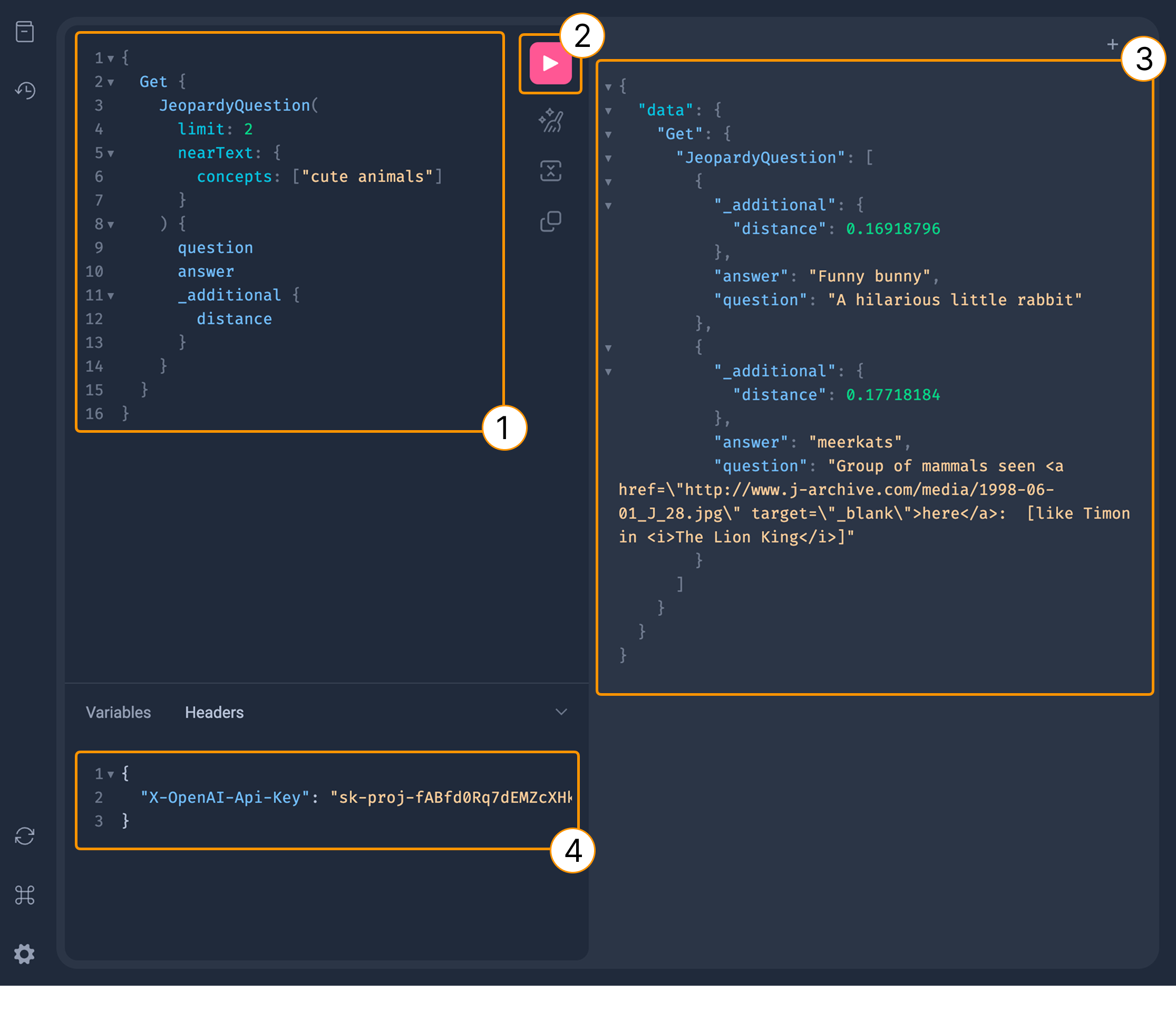This screenshot has width=1176, height=1011.
Task: Open the query history icon
Action: tap(25, 90)
